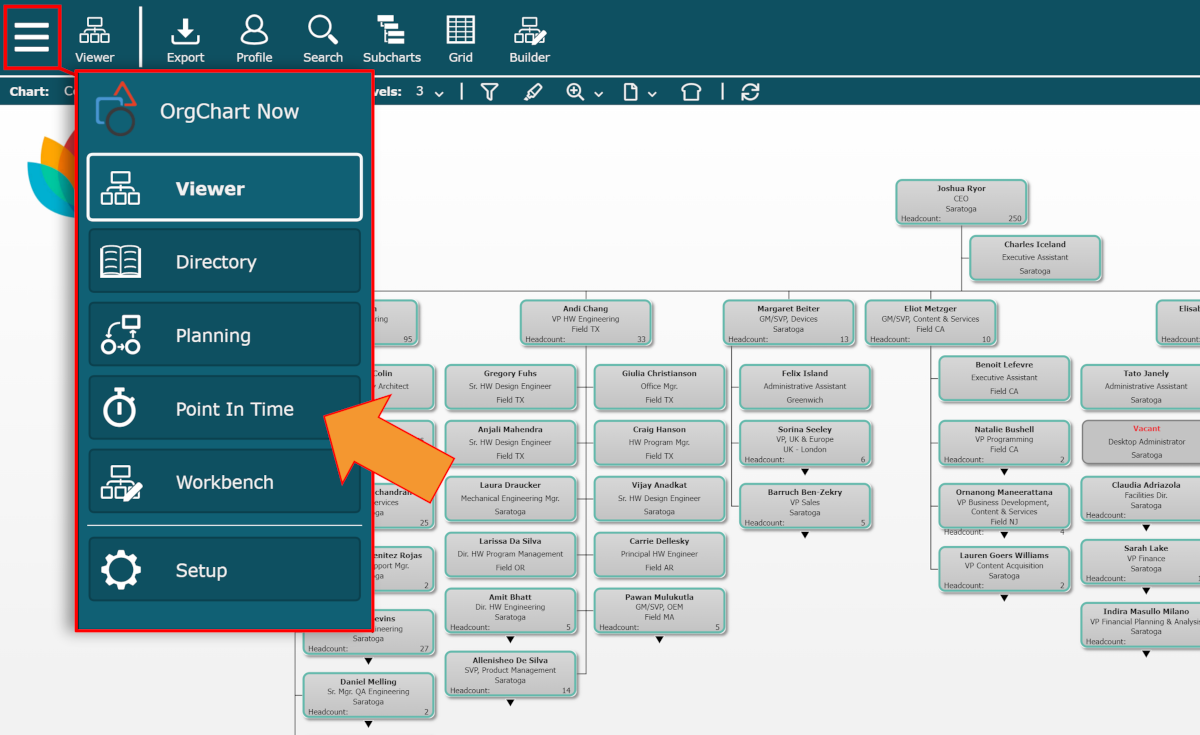The height and width of the screenshot is (735, 1200).
Task: Expand the reports below Sorina Seeley
Action: (x=805, y=471)
